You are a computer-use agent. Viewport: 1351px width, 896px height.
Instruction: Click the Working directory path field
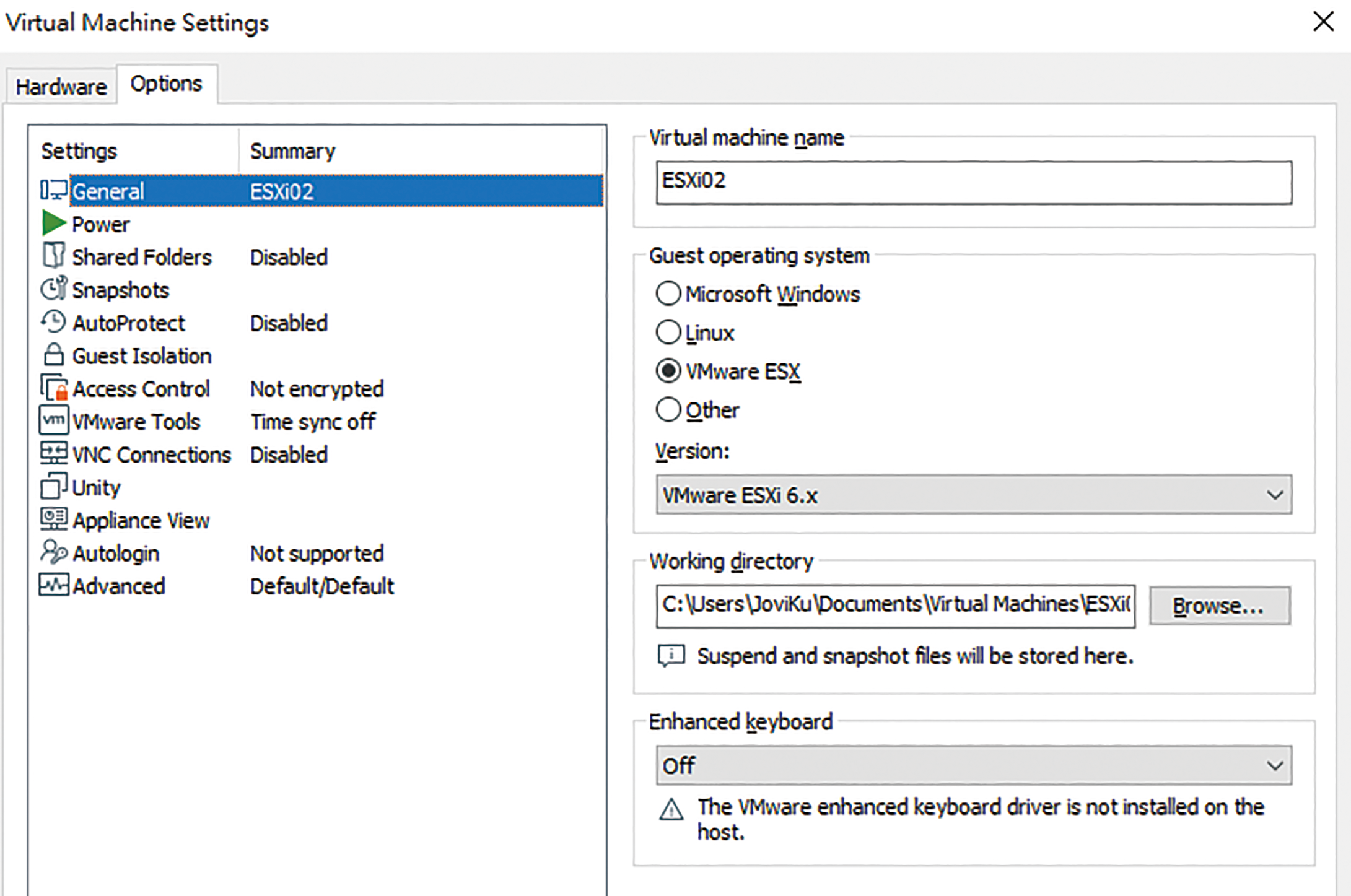click(896, 606)
